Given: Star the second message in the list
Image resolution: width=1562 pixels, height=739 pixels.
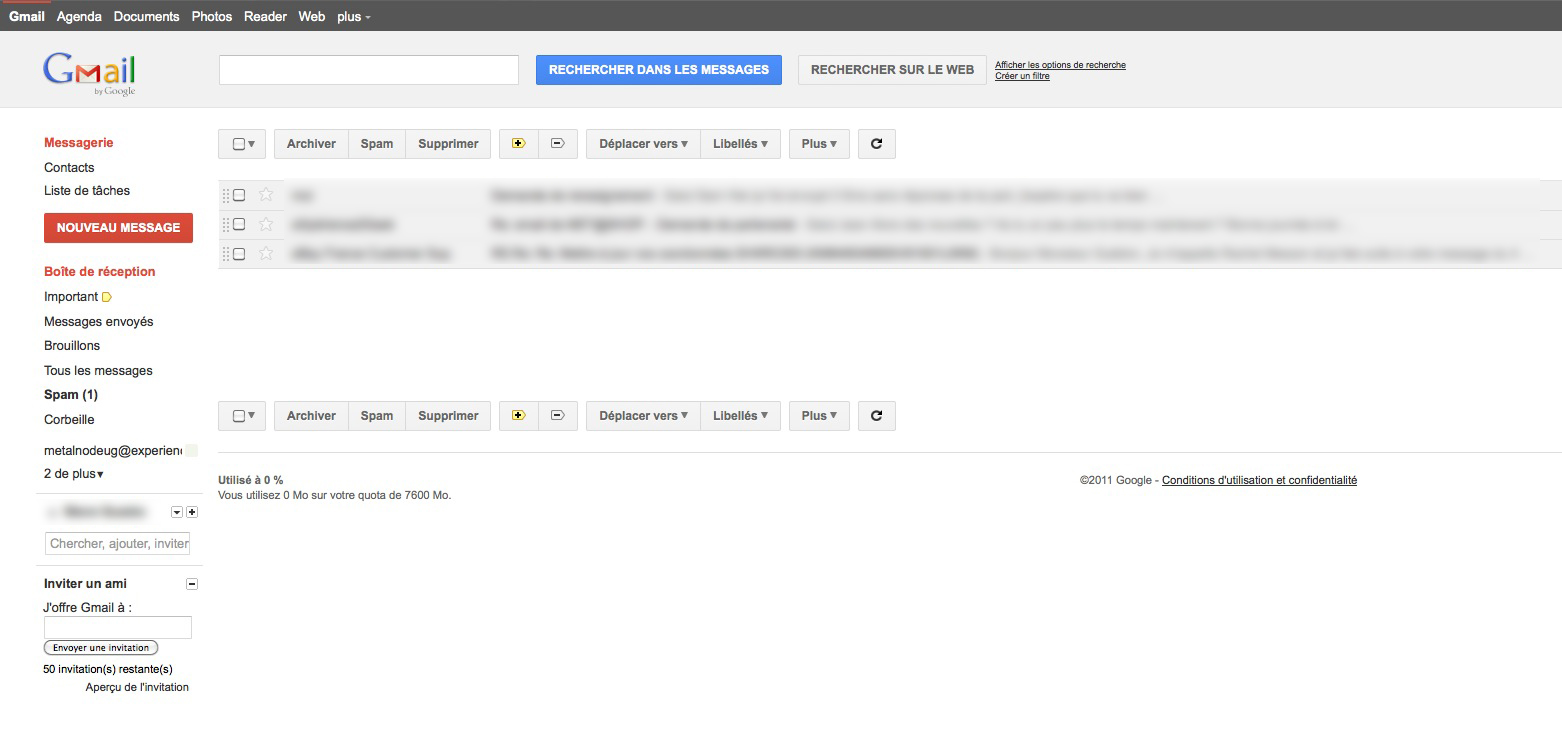Looking at the screenshot, I should click(266, 224).
